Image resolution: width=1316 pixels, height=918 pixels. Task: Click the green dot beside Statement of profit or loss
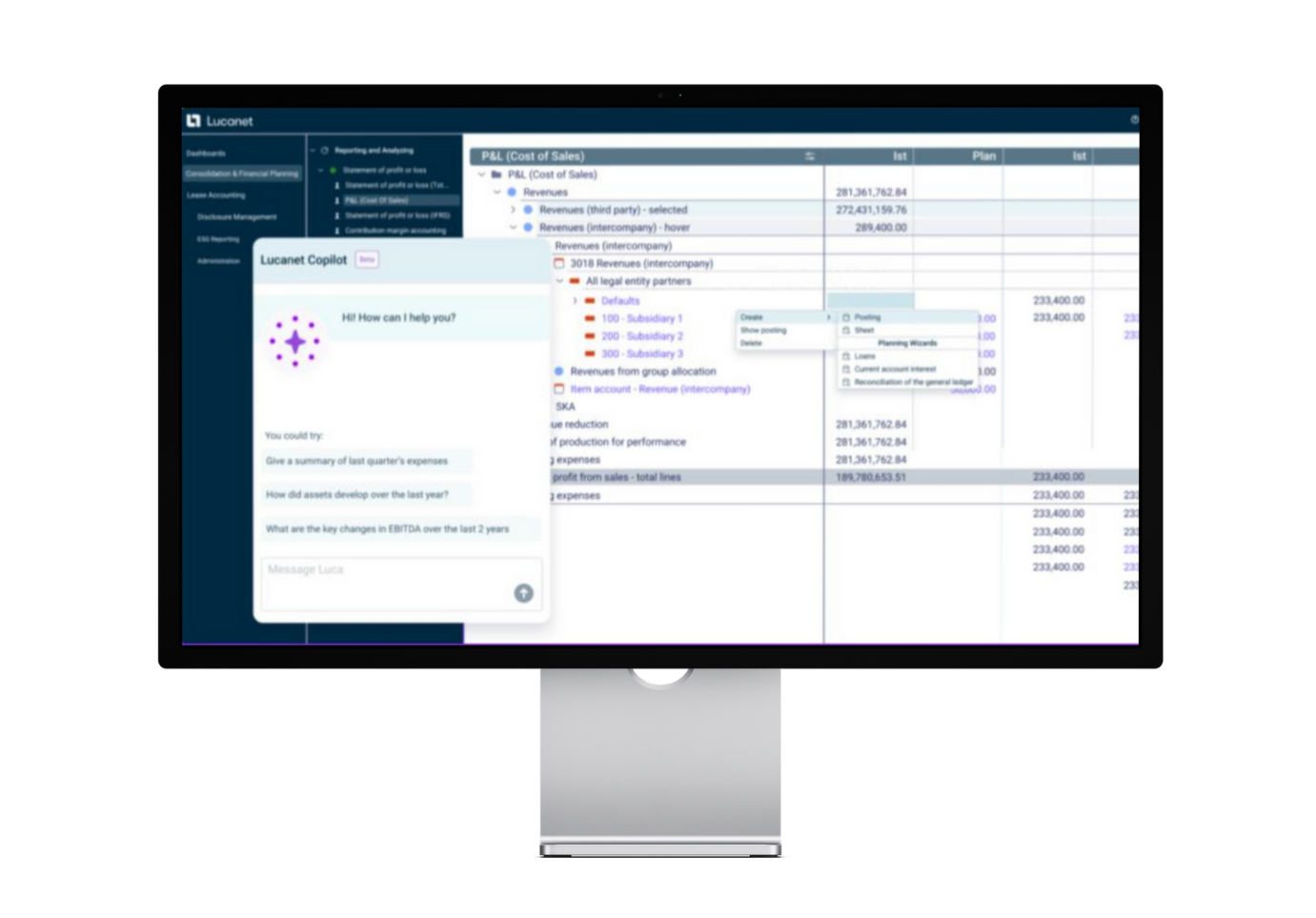[333, 170]
